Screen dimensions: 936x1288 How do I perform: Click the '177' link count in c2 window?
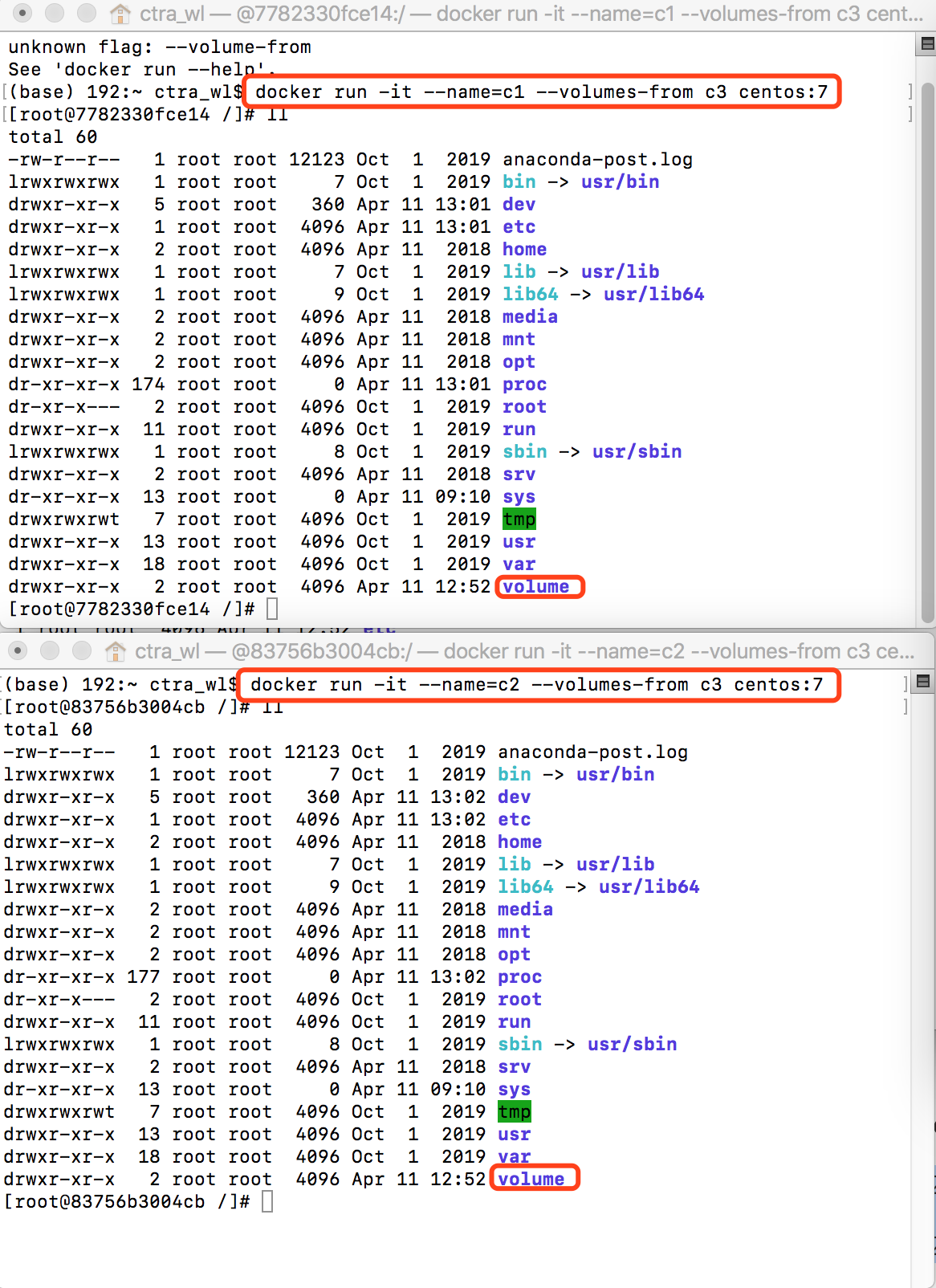coord(144,977)
